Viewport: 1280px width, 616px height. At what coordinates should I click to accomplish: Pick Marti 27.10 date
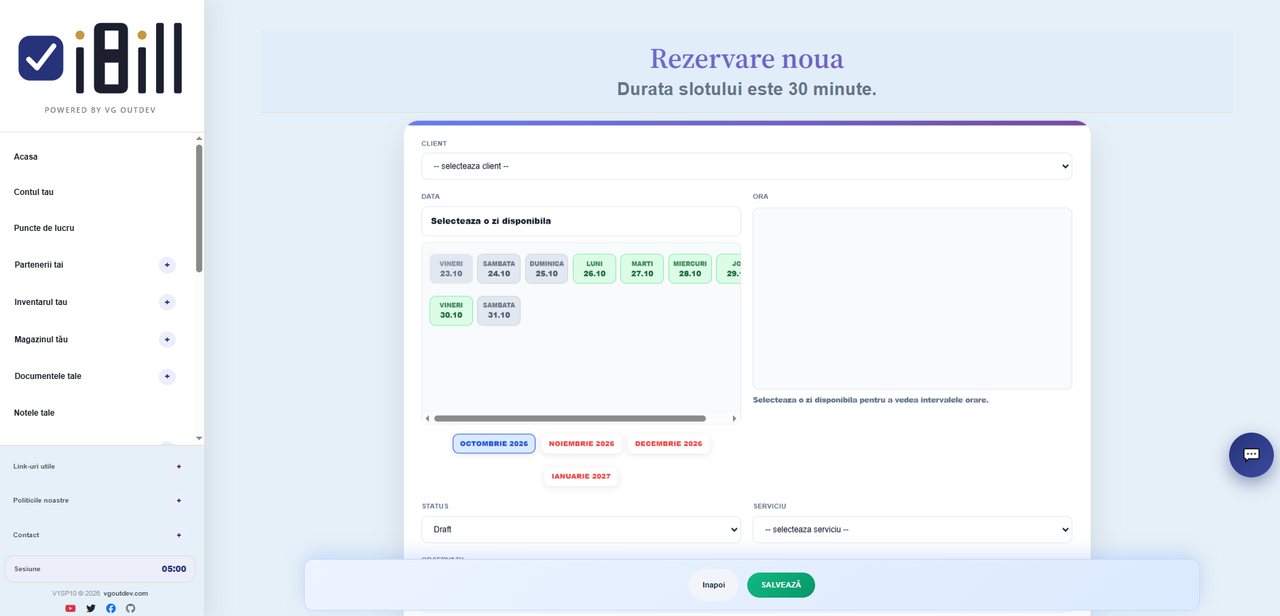click(642, 269)
